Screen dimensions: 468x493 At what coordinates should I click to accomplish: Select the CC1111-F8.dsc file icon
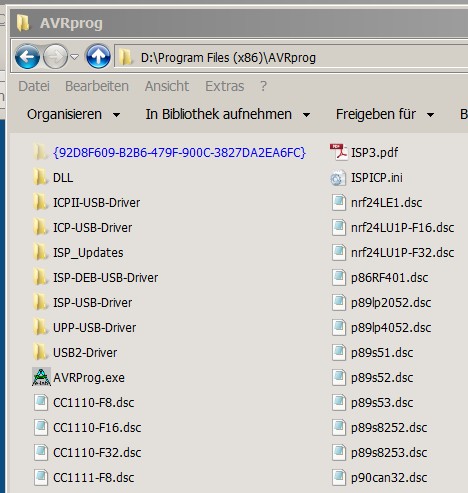(41, 477)
